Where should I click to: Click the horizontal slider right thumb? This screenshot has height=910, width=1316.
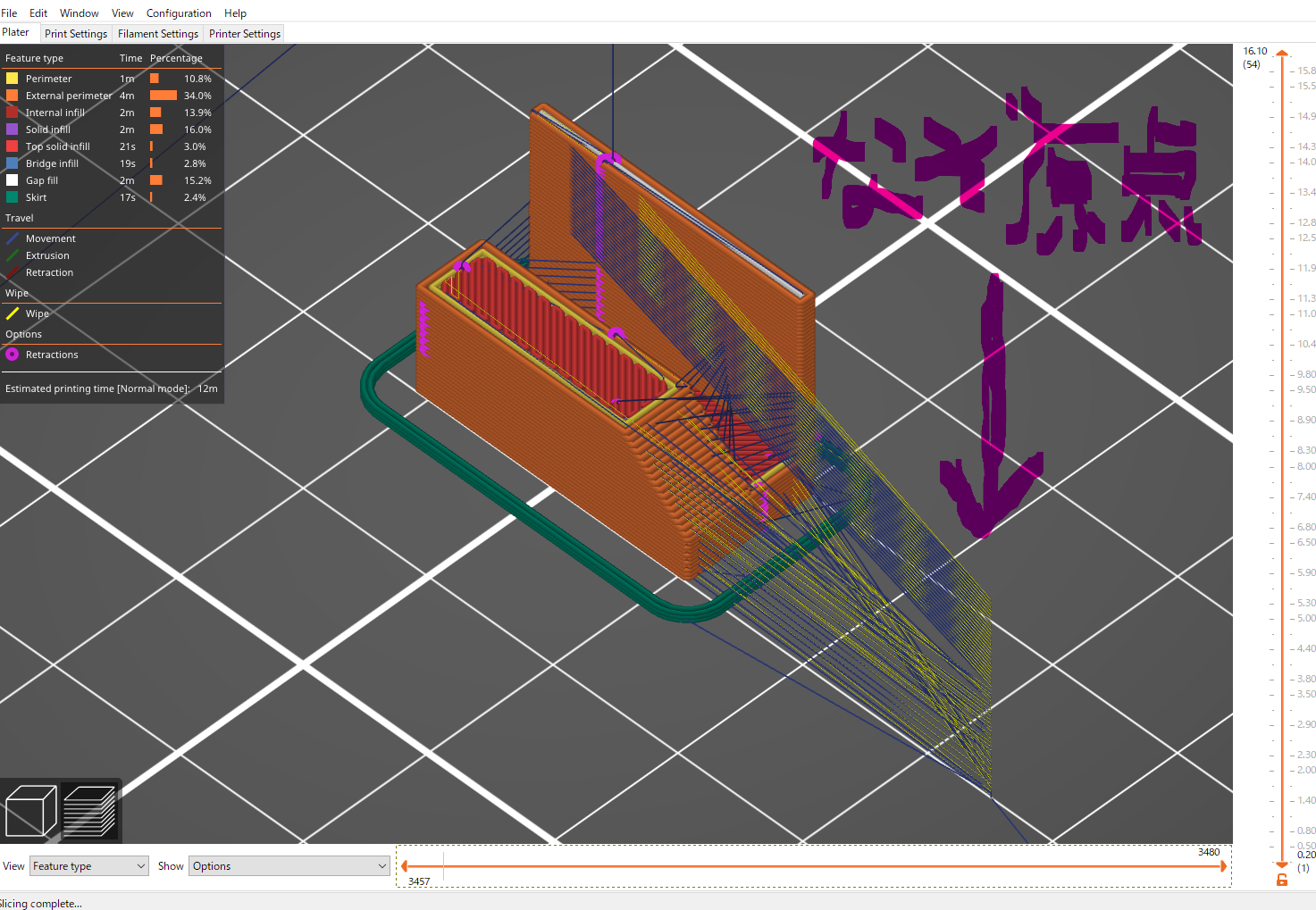point(1224,866)
